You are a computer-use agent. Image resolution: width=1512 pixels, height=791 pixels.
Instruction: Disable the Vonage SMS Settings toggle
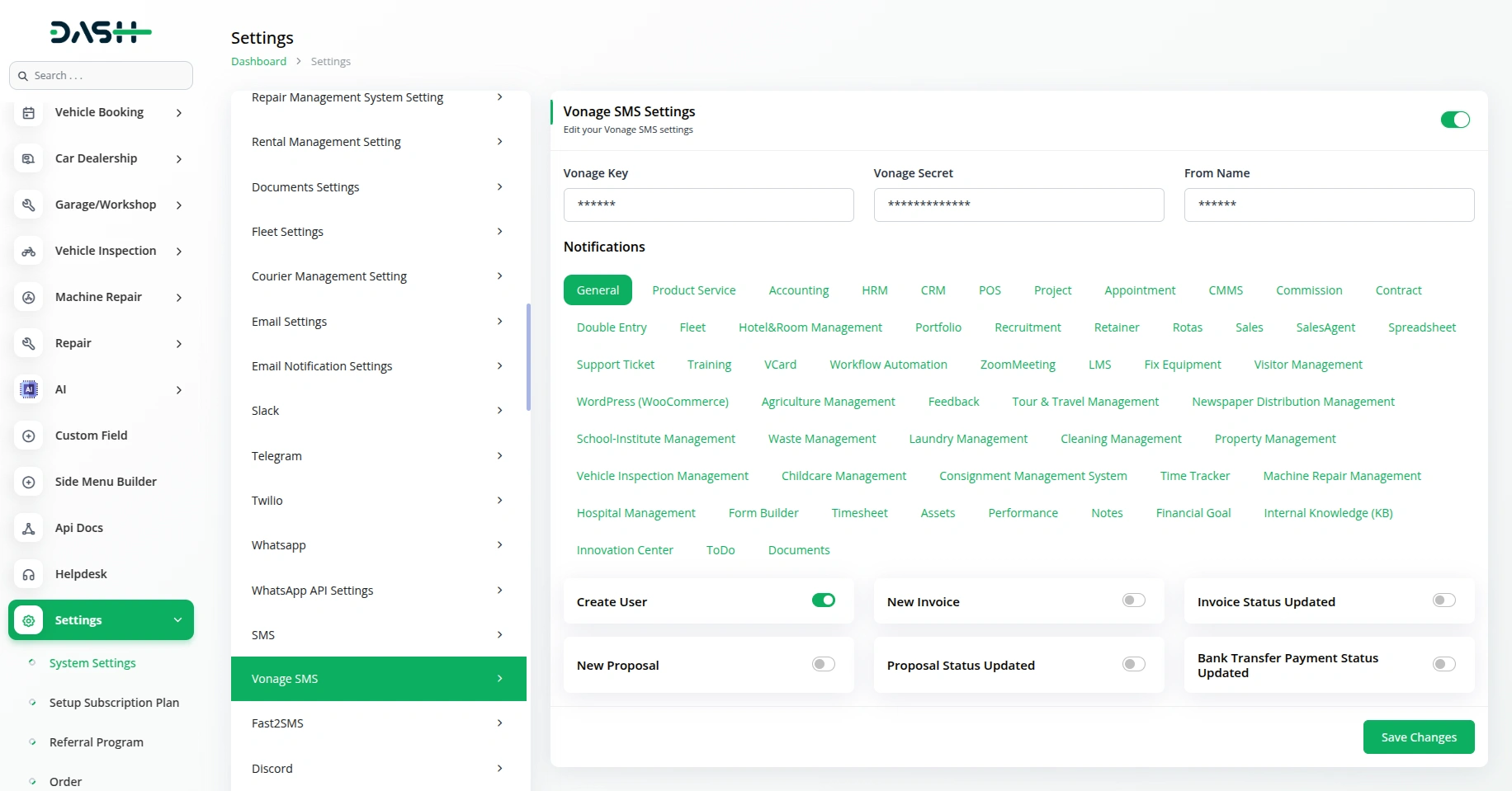[x=1454, y=120]
